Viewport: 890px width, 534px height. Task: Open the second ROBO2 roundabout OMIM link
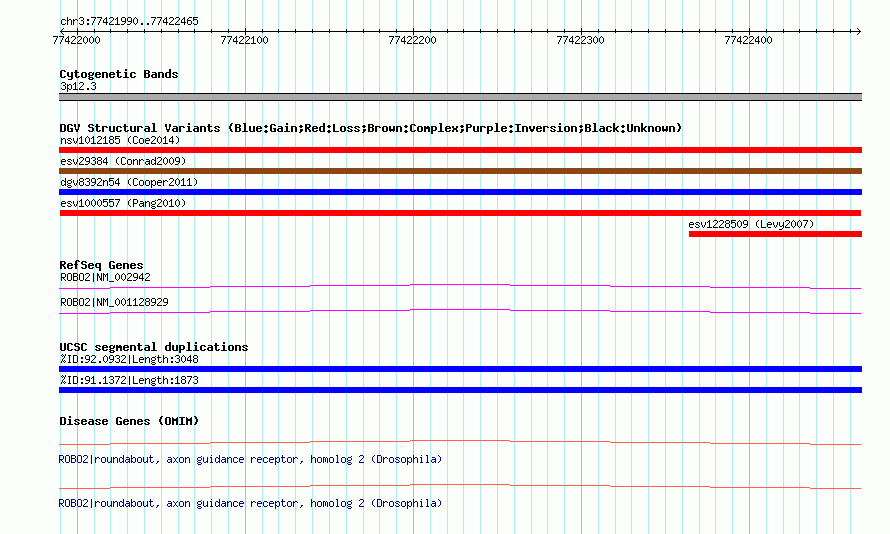[x=250, y=503]
